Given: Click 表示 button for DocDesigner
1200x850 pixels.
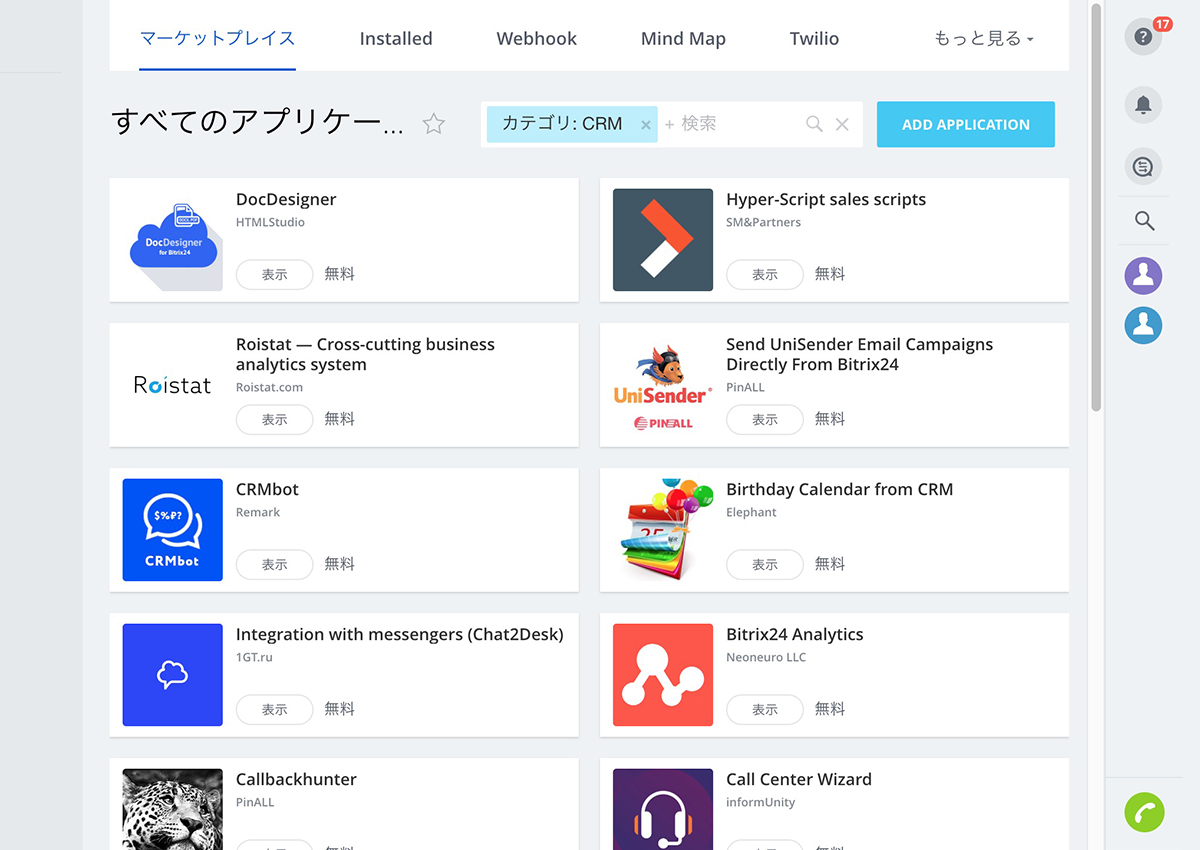Looking at the screenshot, I should [x=275, y=274].
